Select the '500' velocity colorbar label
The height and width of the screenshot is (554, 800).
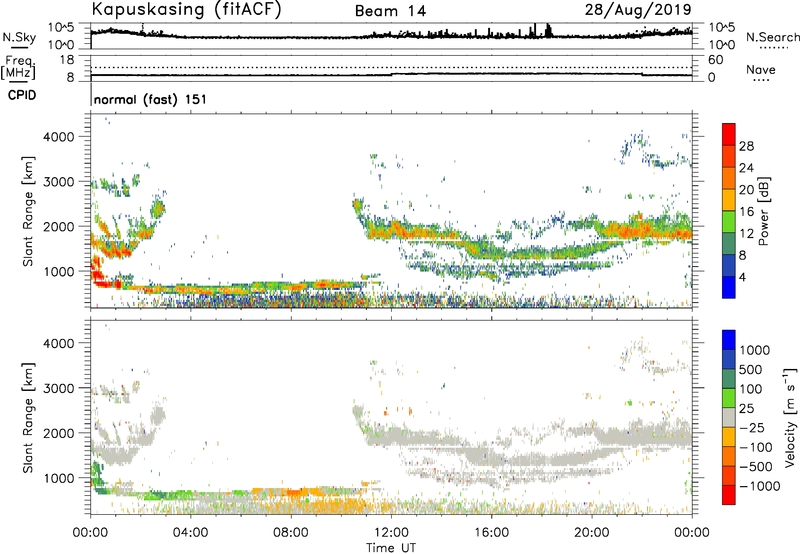749,370
